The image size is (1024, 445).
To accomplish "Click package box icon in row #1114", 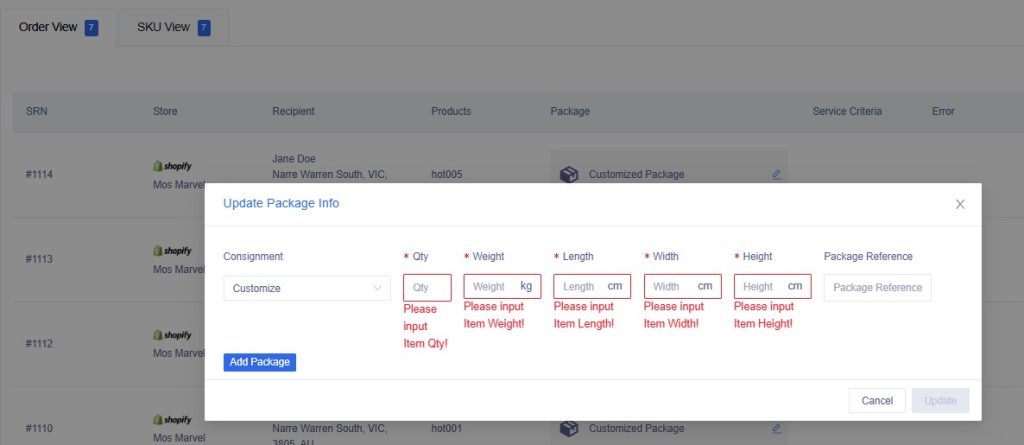I will point(569,174).
